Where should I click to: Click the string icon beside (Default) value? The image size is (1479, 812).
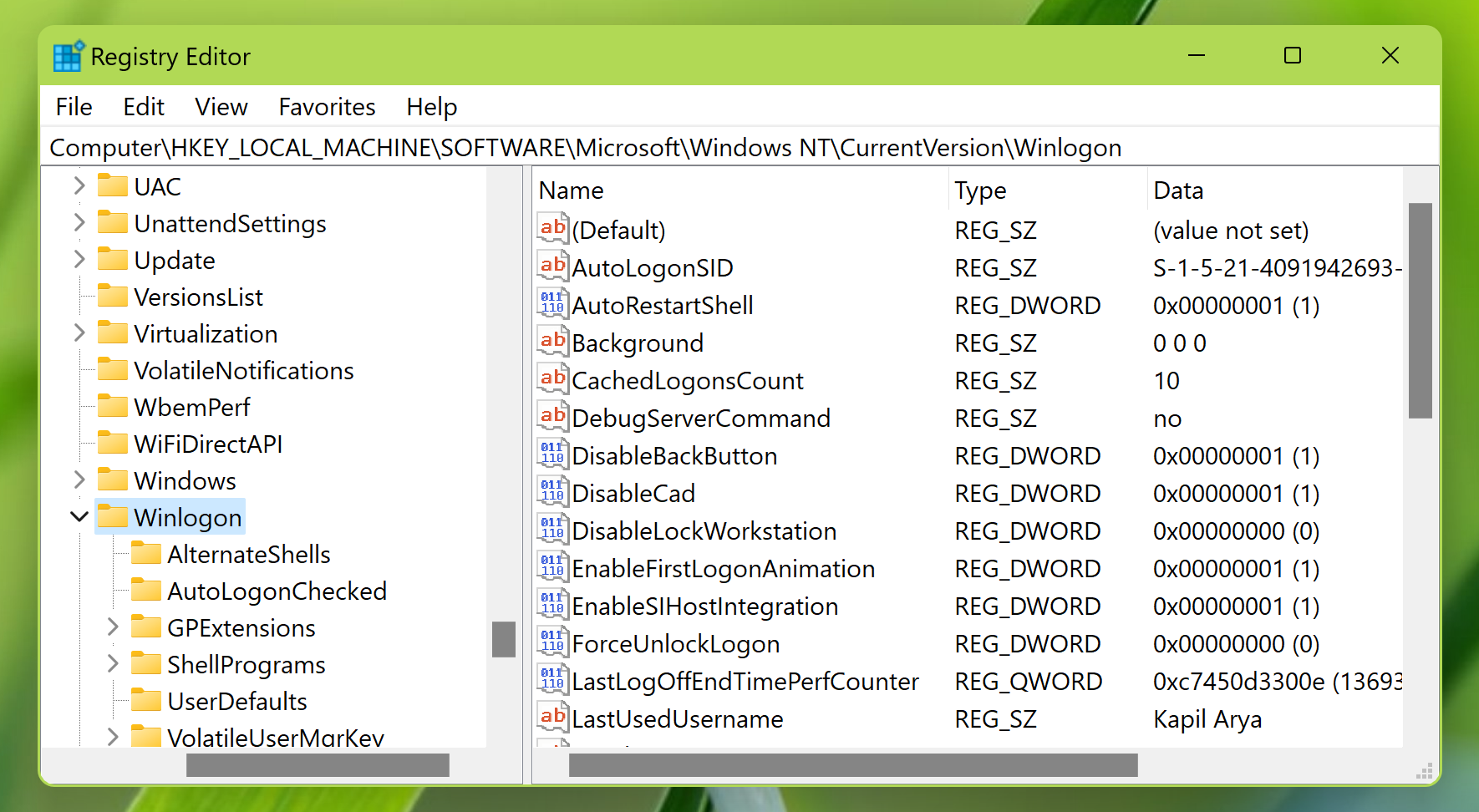[x=552, y=228]
